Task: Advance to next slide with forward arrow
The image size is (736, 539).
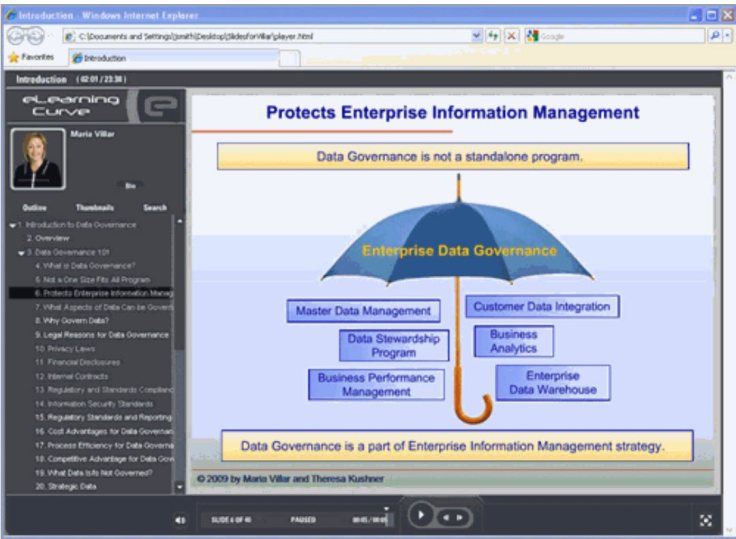Action: (x=460, y=517)
